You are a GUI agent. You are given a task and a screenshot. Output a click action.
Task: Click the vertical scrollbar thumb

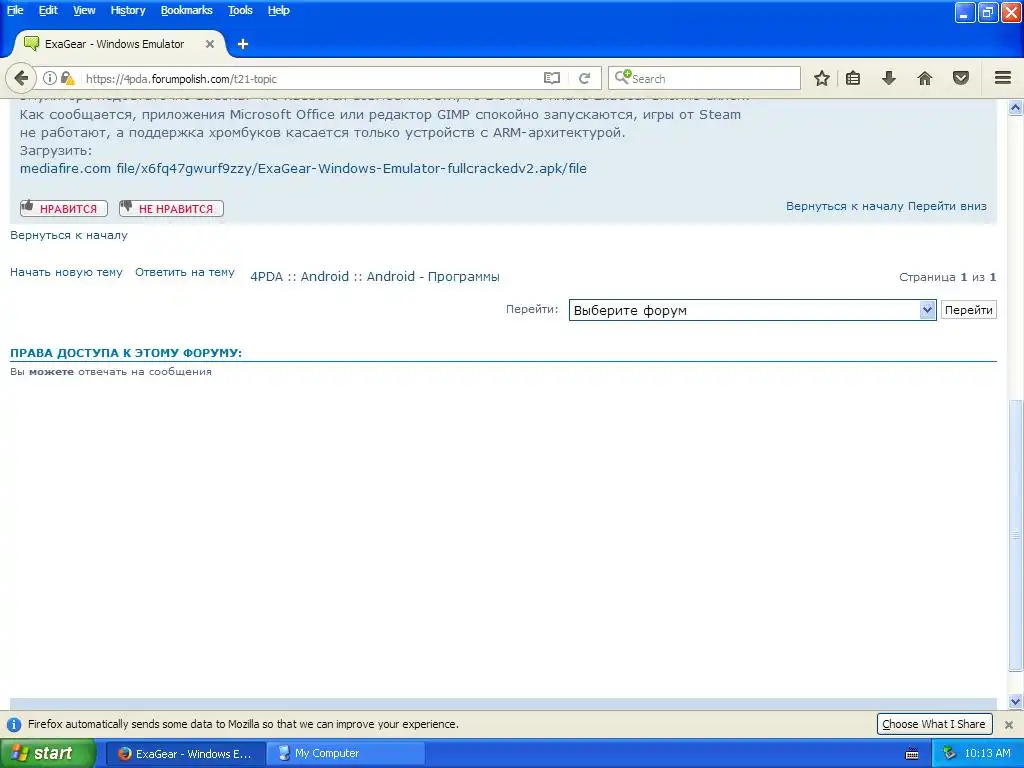pos(1016,536)
